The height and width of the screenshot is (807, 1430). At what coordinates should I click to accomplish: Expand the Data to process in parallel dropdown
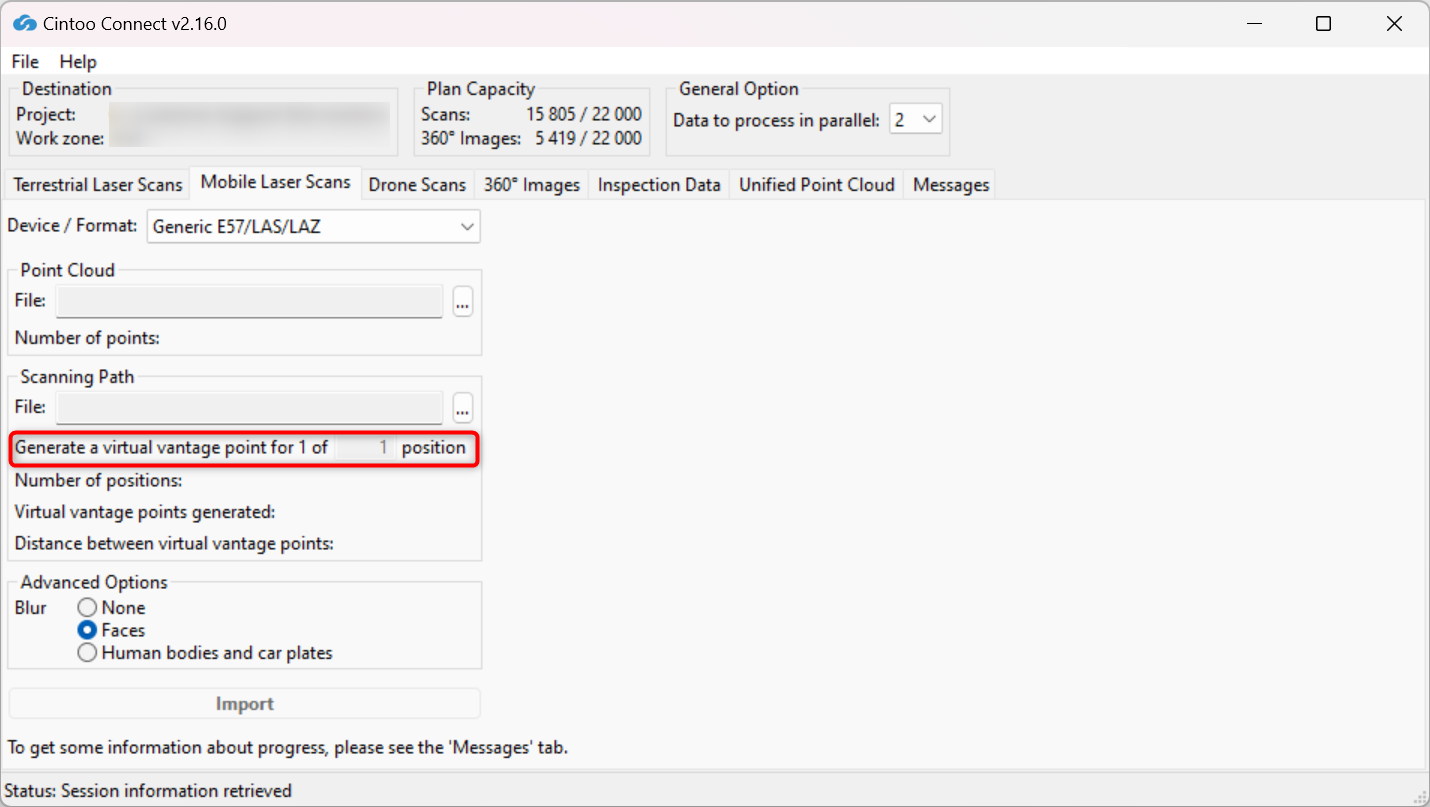pyautogui.click(x=915, y=120)
